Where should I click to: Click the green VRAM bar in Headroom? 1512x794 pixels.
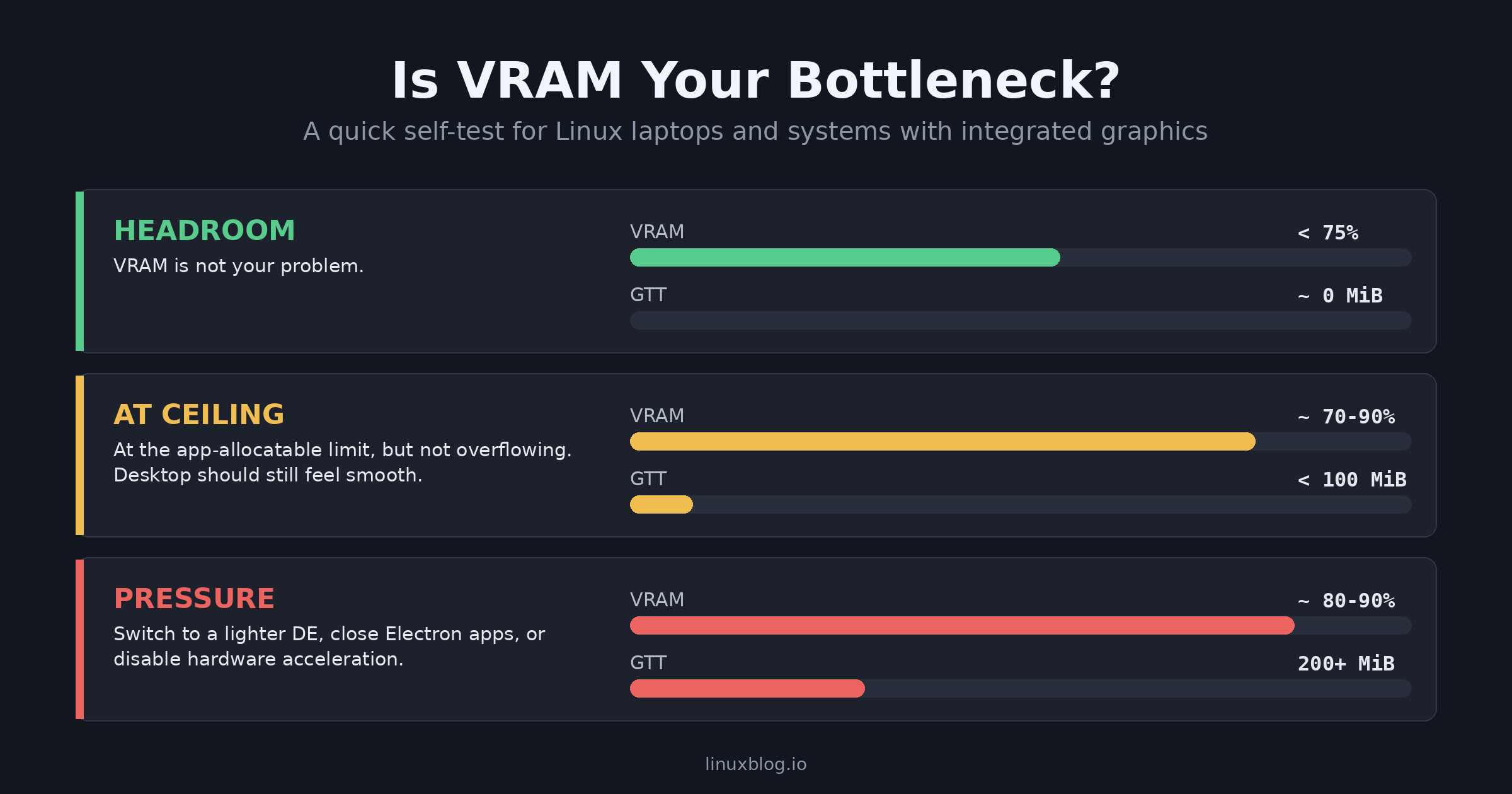844,257
